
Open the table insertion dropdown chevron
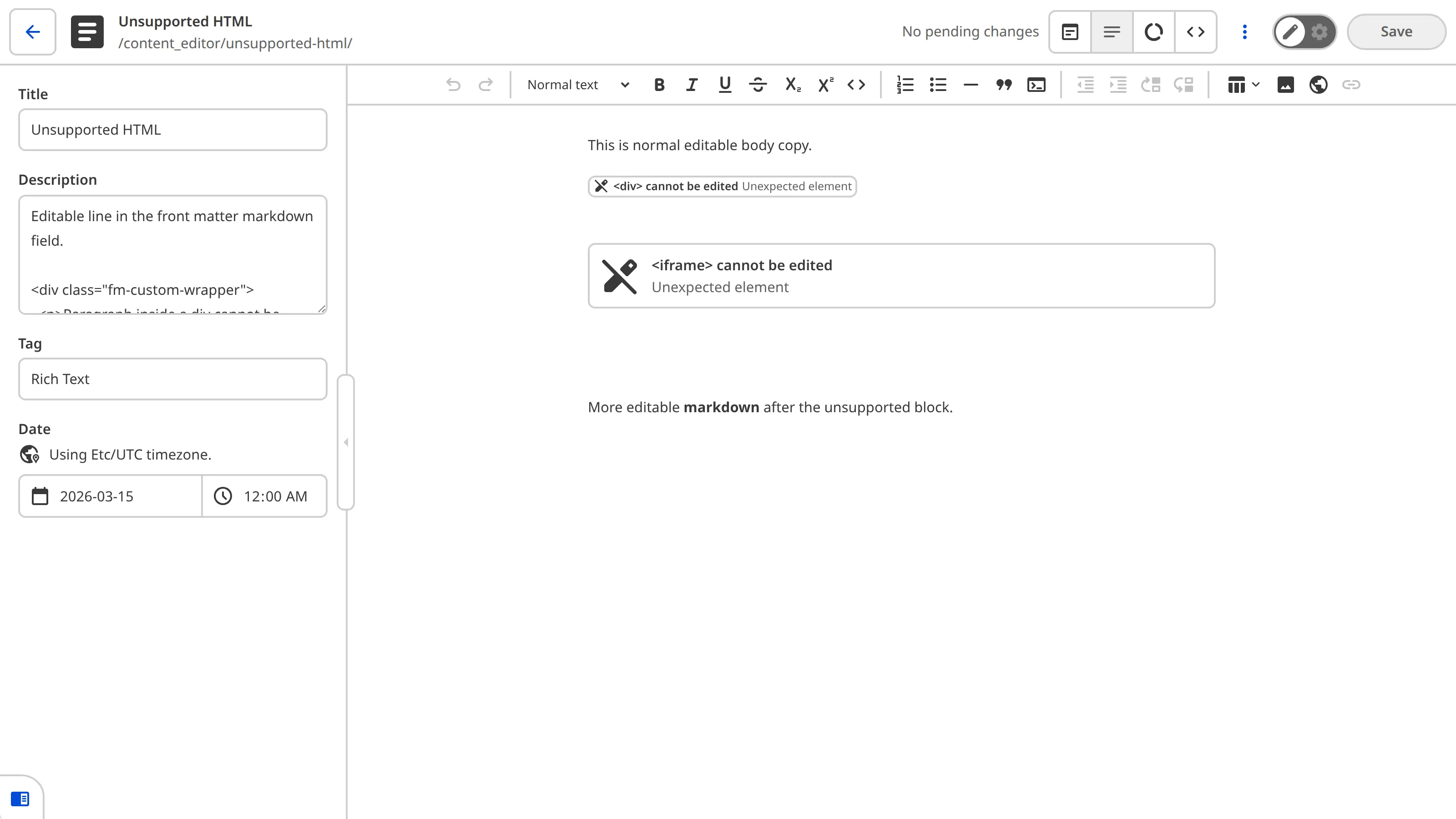coord(1255,85)
